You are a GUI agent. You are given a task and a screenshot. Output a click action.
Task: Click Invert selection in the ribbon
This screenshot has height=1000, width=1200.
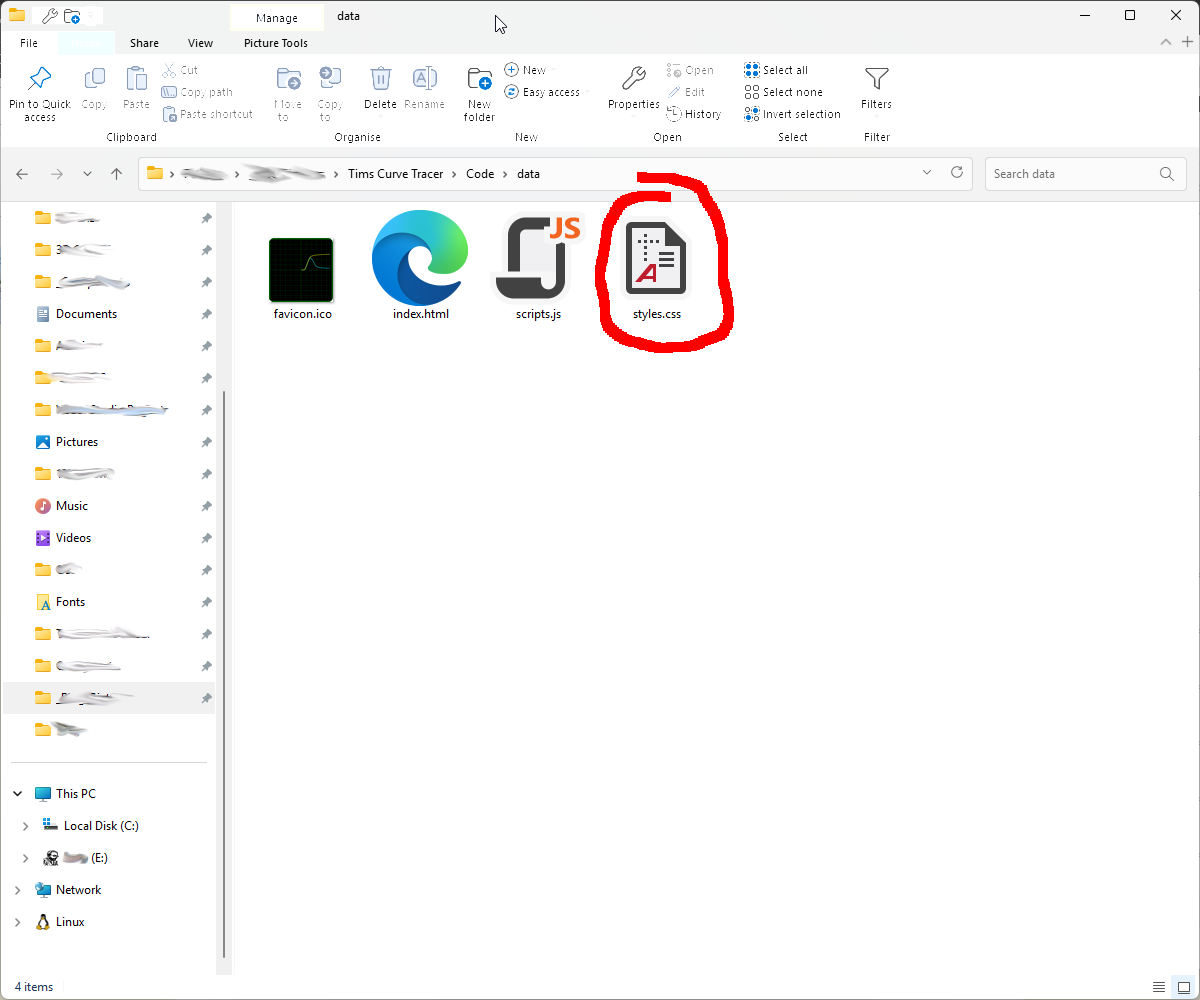pyautogui.click(x=792, y=114)
